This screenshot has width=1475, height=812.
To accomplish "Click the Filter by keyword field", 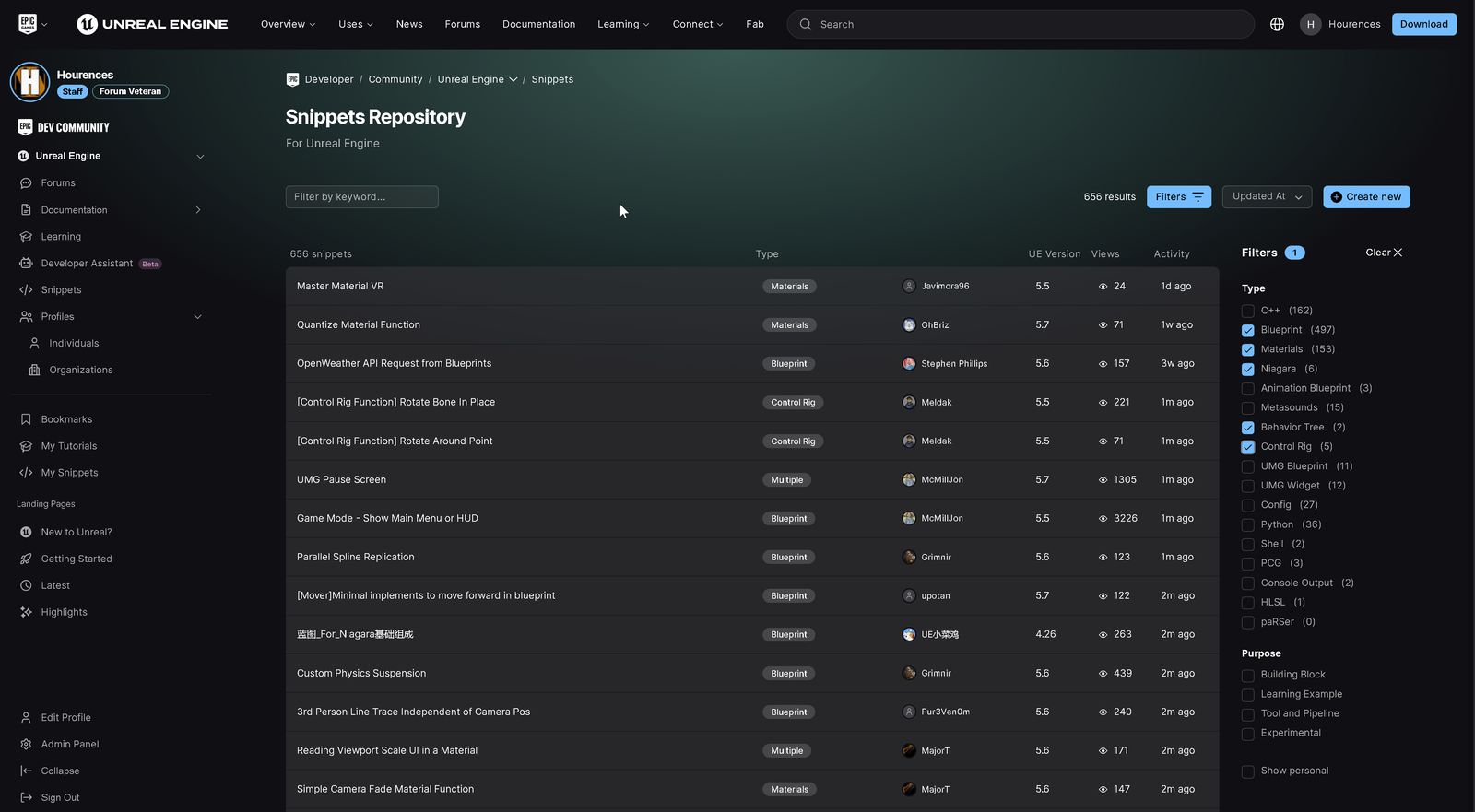I will click(x=361, y=197).
